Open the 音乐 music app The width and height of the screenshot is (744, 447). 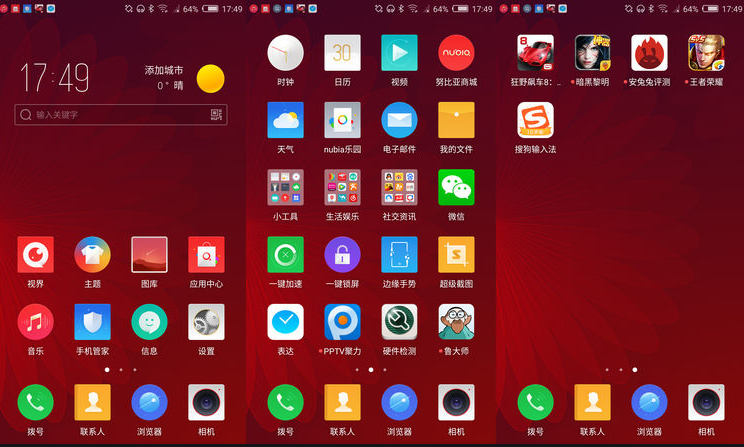[x=36, y=322]
